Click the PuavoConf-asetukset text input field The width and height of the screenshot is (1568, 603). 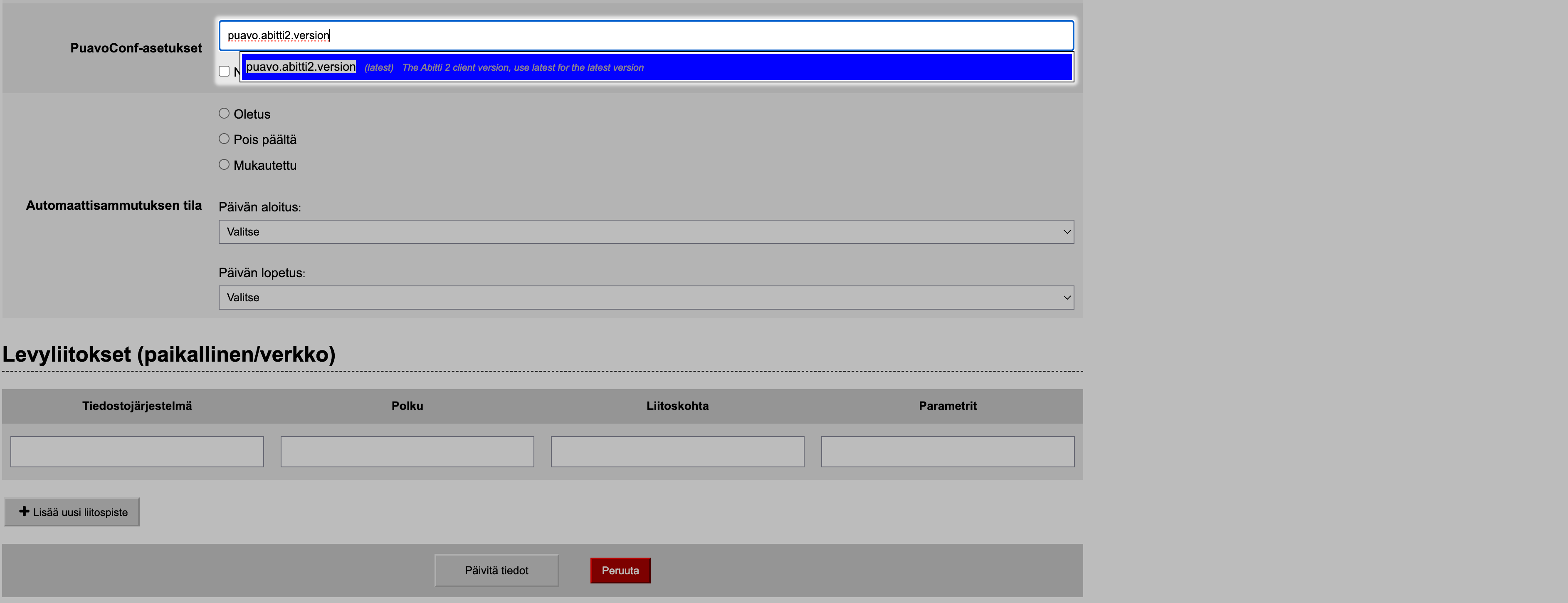tap(645, 35)
